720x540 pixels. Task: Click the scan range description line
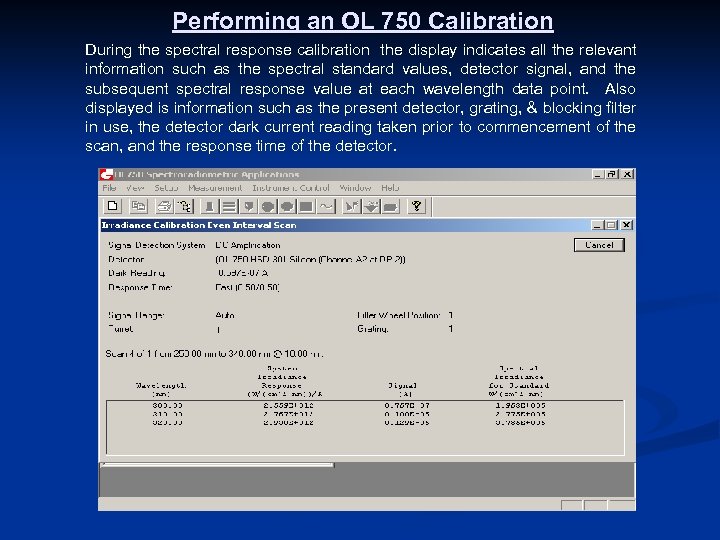[x=214, y=354]
